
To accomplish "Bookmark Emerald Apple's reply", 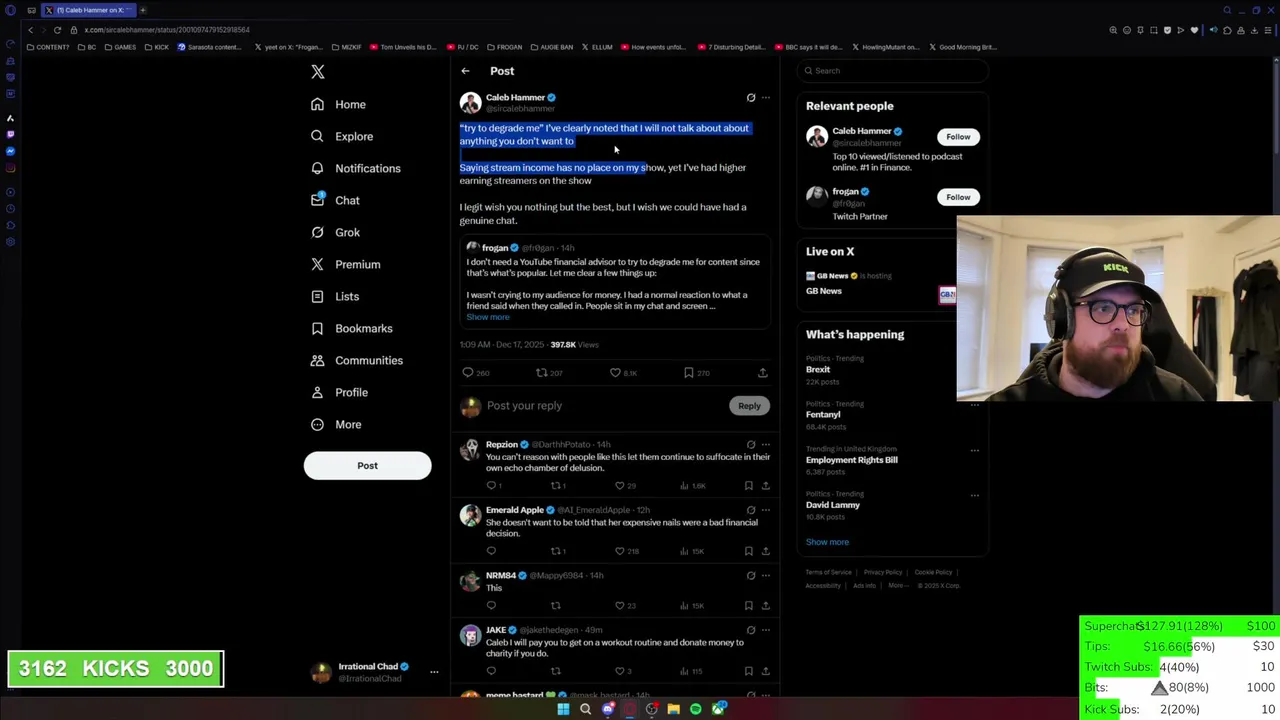I will 748,551.
